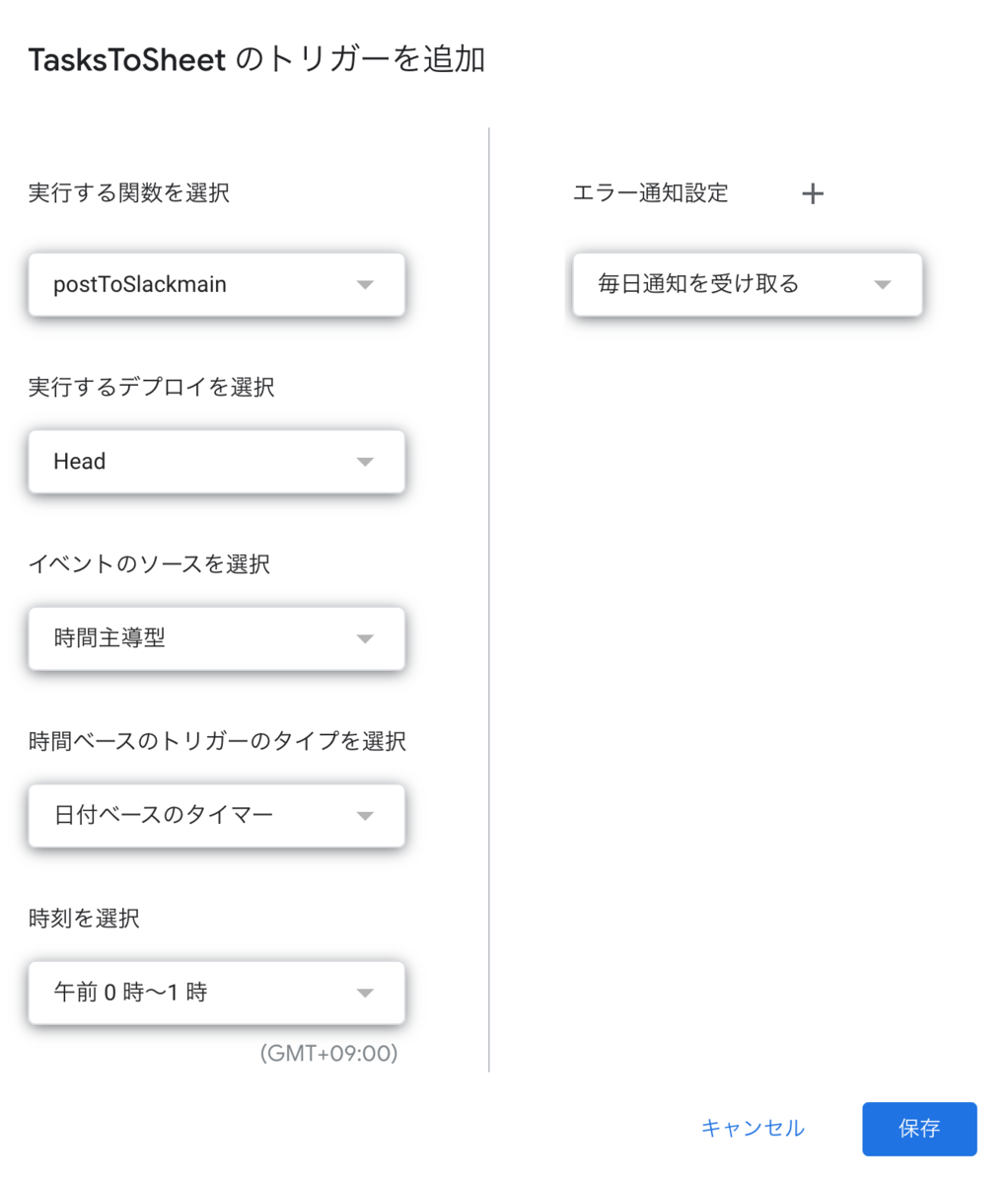Click the arrow on the Head dropdown
The width and height of the screenshot is (1008, 1184).
click(365, 462)
